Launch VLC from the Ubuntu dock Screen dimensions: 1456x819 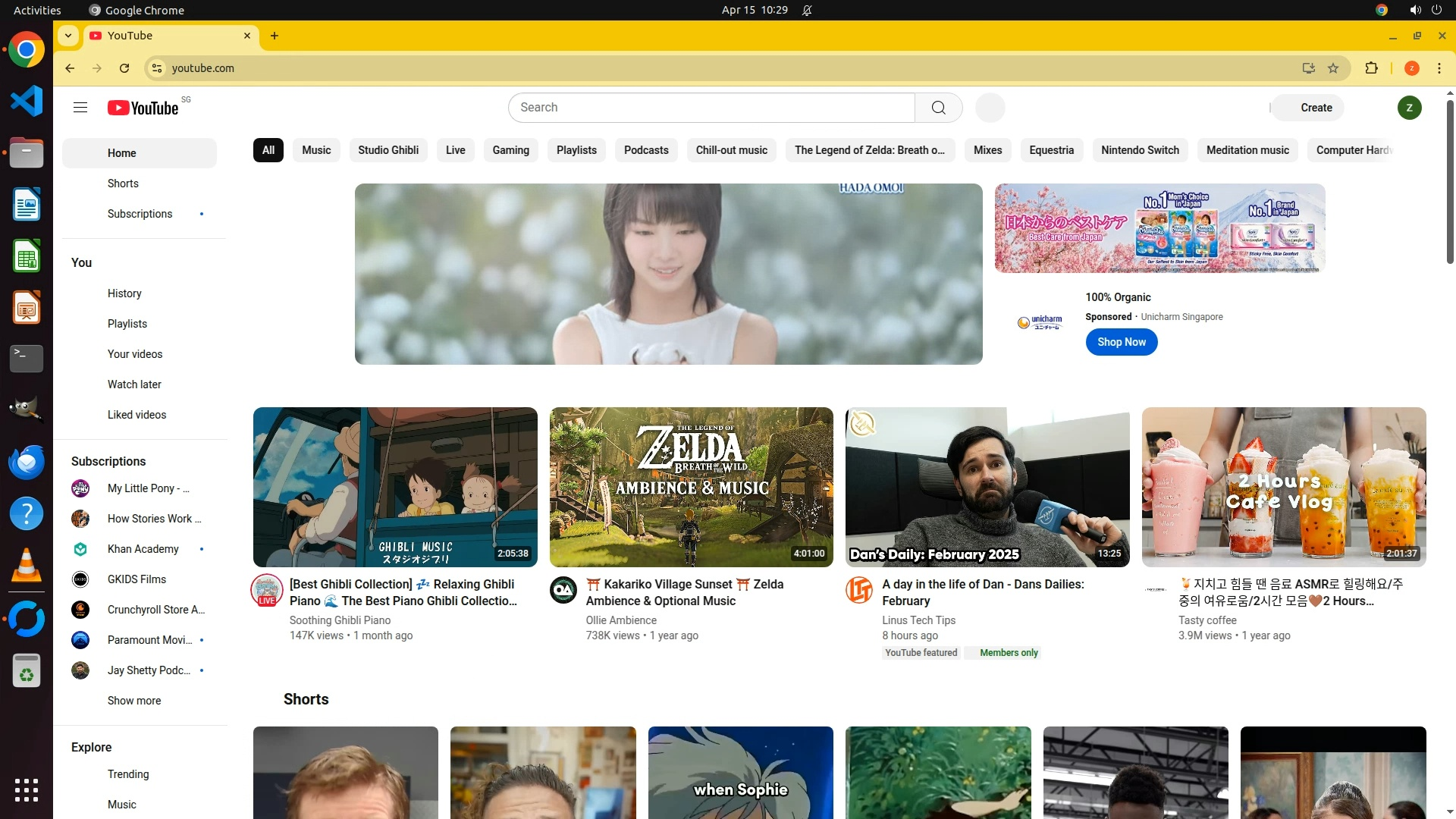coord(27,566)
